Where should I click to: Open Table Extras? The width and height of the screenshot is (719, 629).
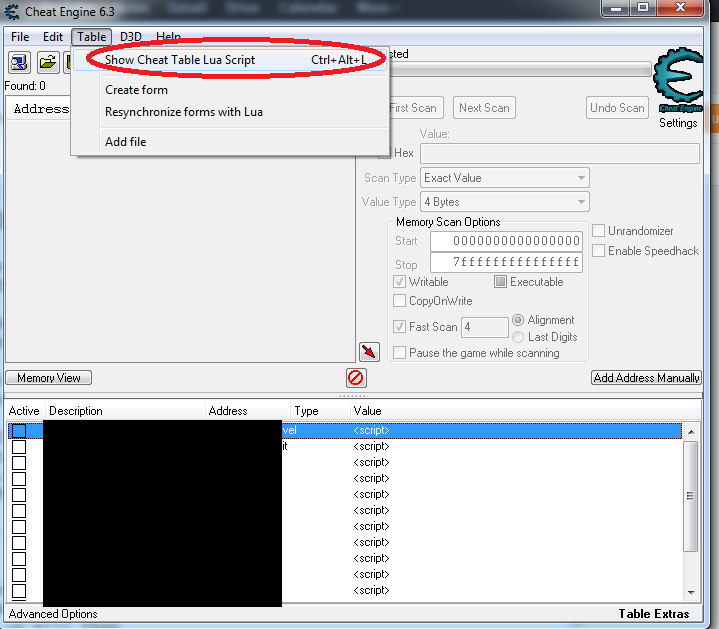click(x=653, y=614)
